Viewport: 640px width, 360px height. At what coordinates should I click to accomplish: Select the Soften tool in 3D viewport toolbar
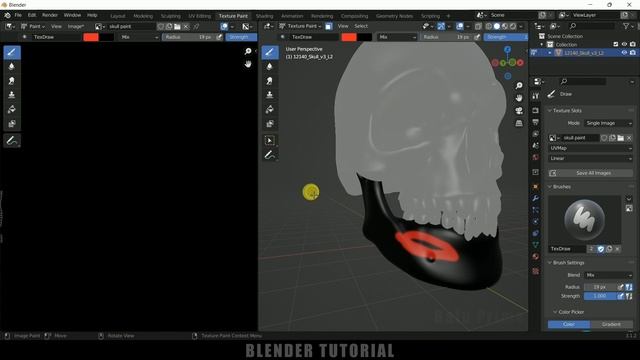(270, 67)
